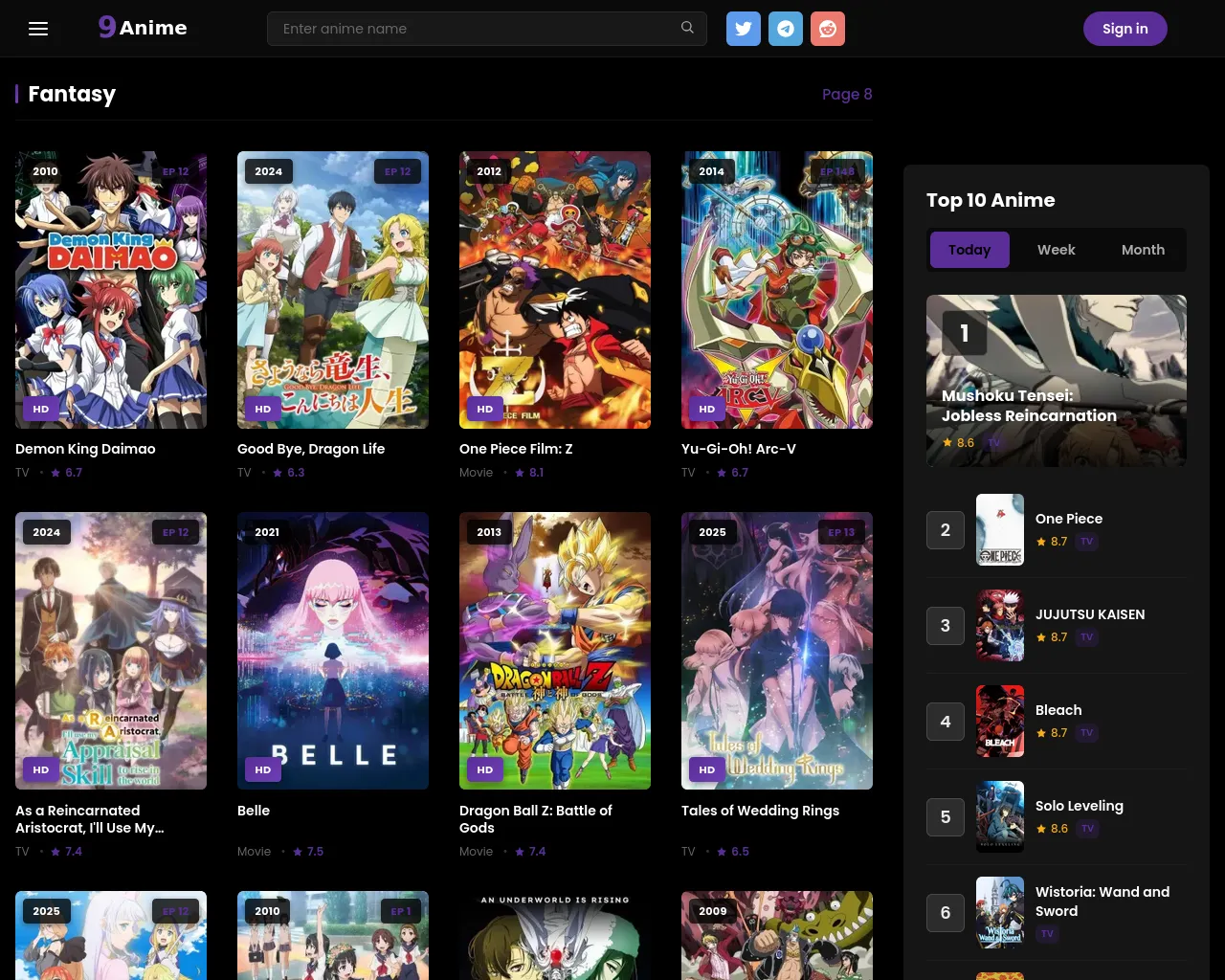Click Wistoria: Wand and Sword entry
Screen dimensions: 1225x980
(1102, 902)
